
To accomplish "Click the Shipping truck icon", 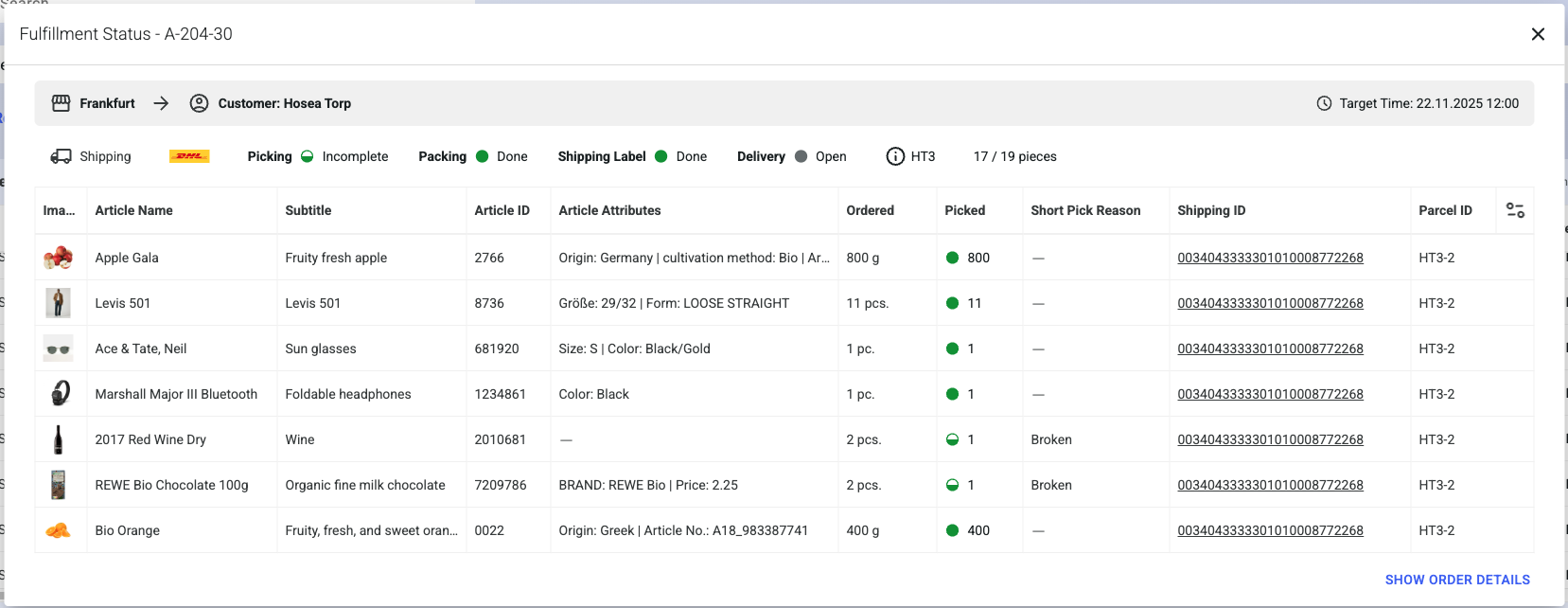I will 61,156.
